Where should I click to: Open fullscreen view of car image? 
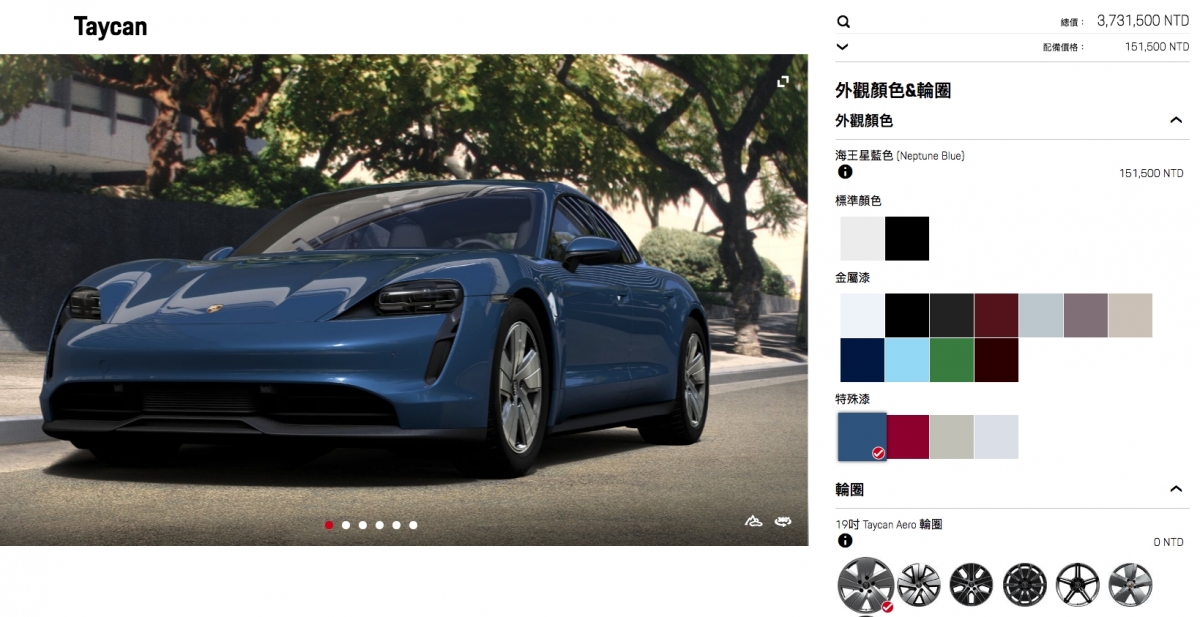tap(783, 82)
